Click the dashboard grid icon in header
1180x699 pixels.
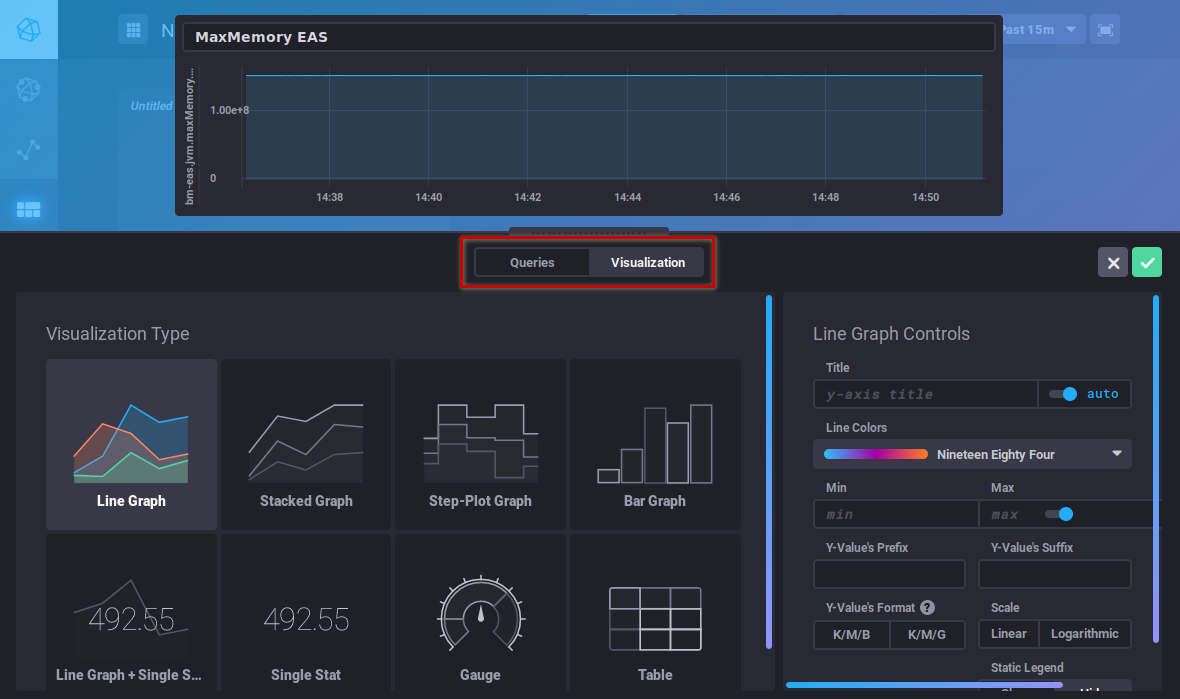point(133,30)
